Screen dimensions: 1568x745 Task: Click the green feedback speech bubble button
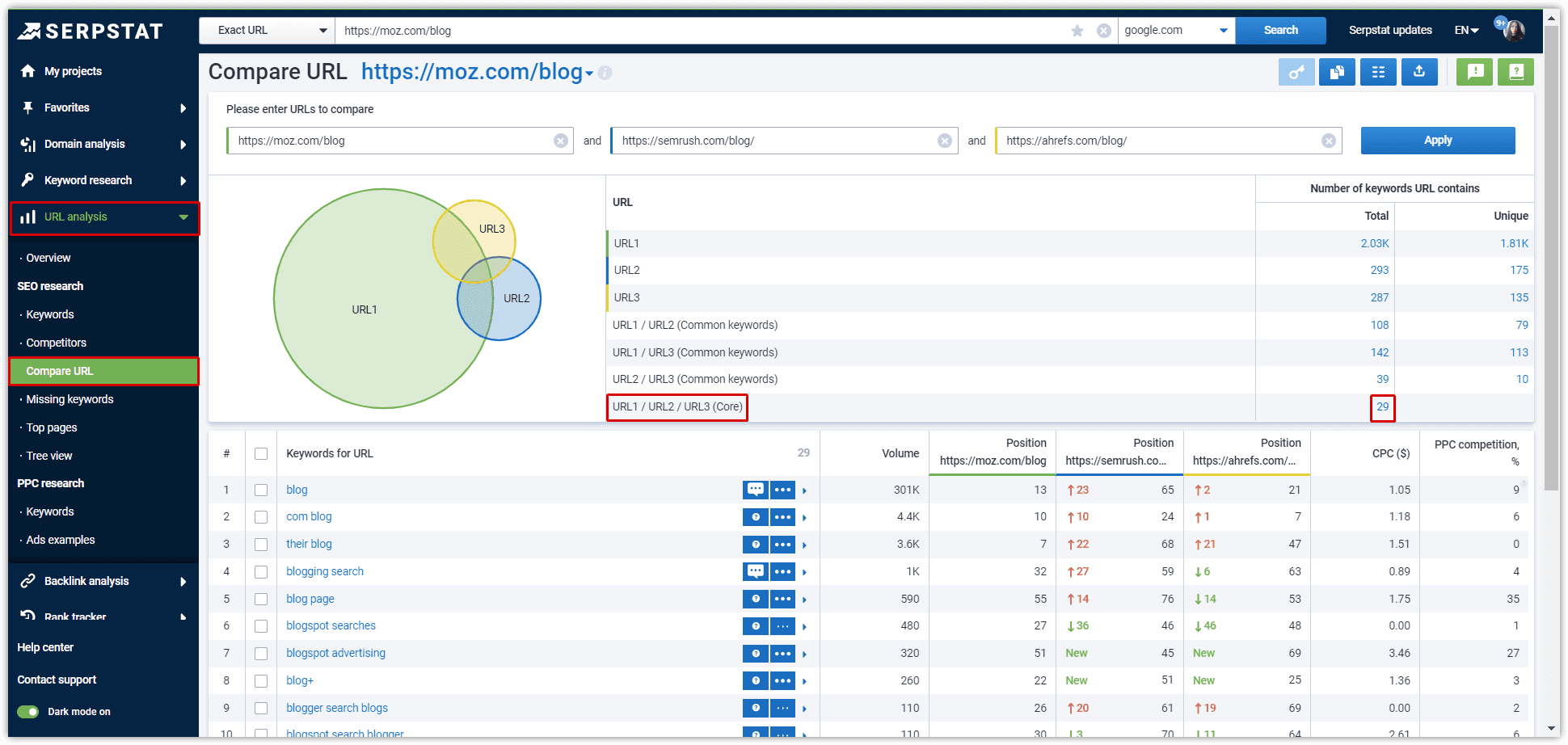click(1475, 72)
